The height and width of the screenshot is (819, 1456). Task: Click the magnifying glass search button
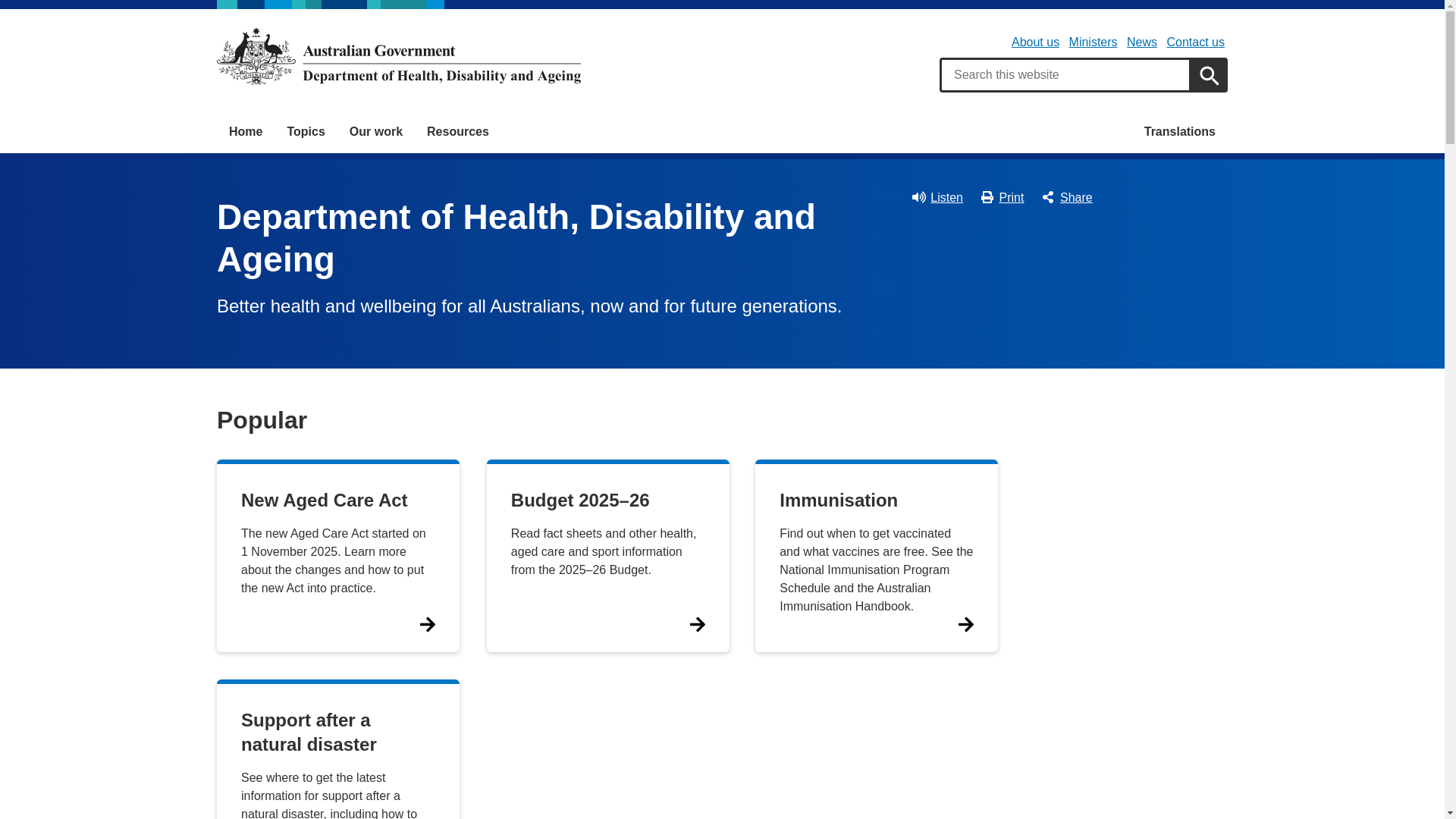point(1208,75)
